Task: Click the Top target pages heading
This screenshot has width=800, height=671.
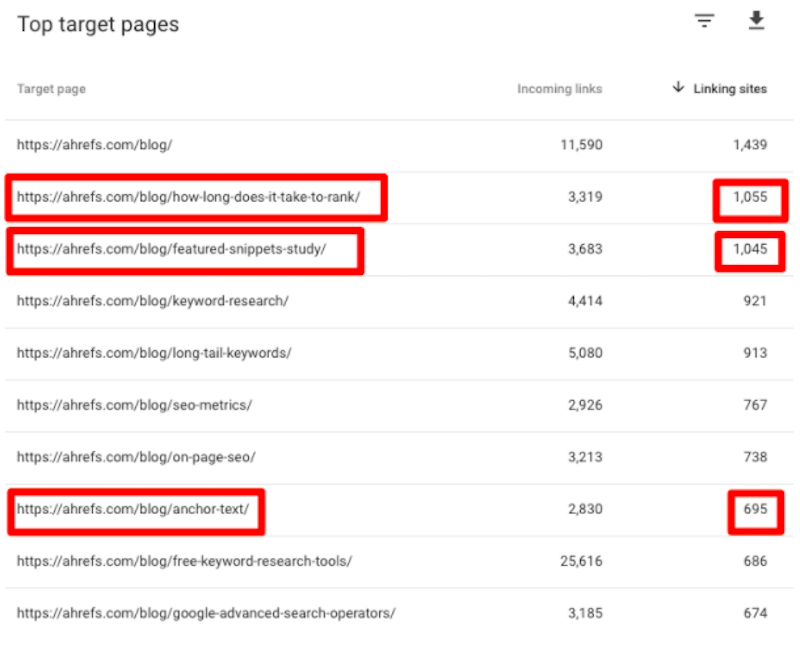Action: coord(98,25)
